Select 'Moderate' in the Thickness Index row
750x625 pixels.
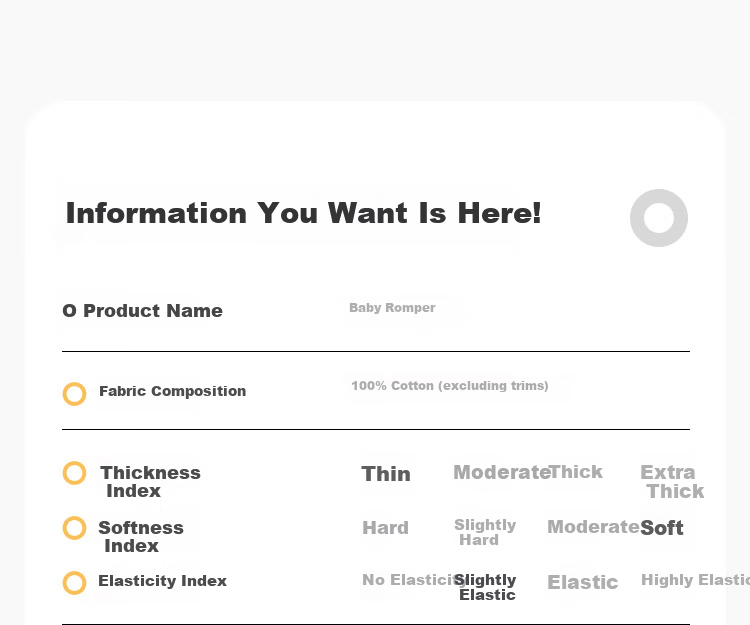(501, 472)
